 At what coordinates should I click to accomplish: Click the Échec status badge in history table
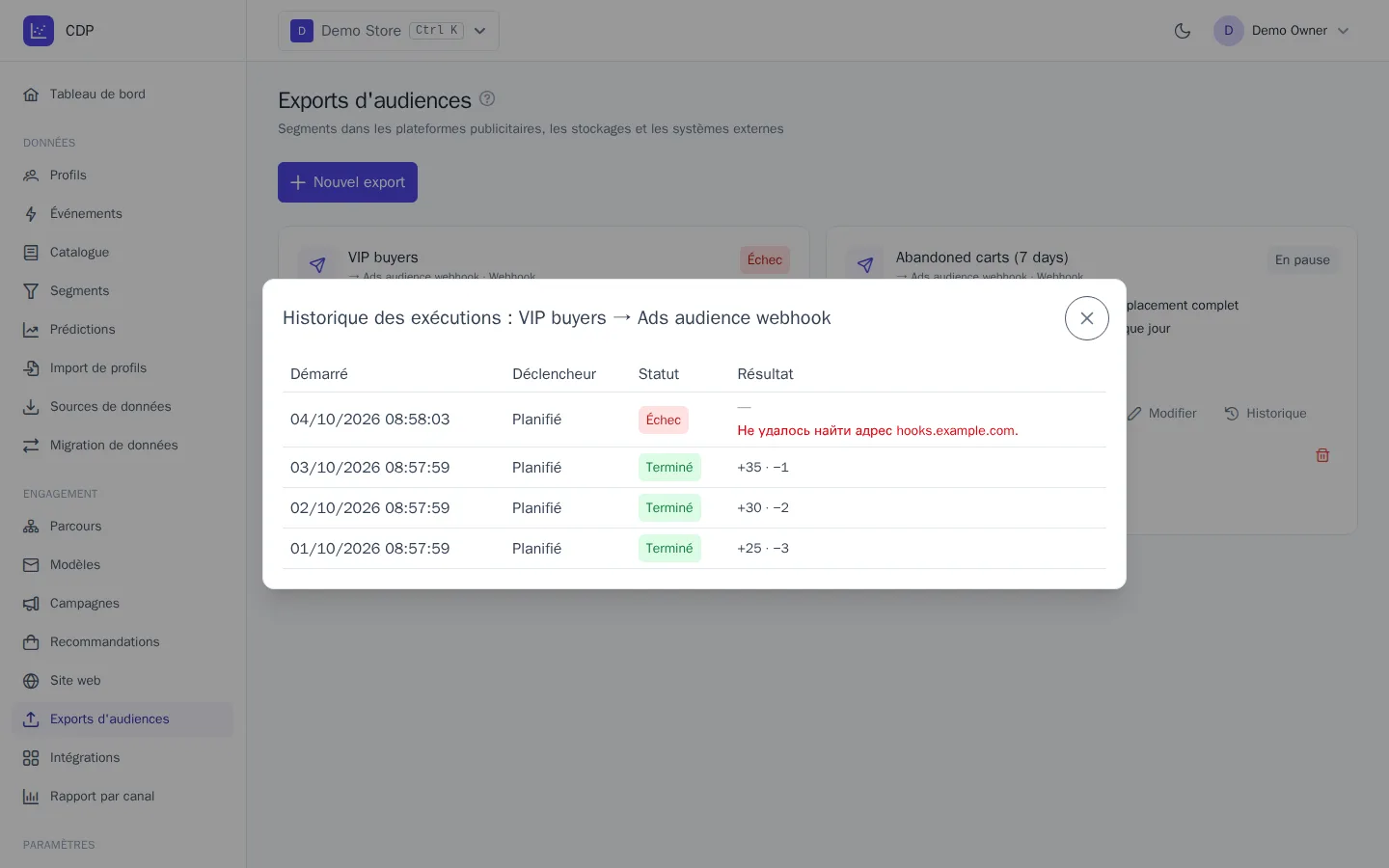point(664,420)
